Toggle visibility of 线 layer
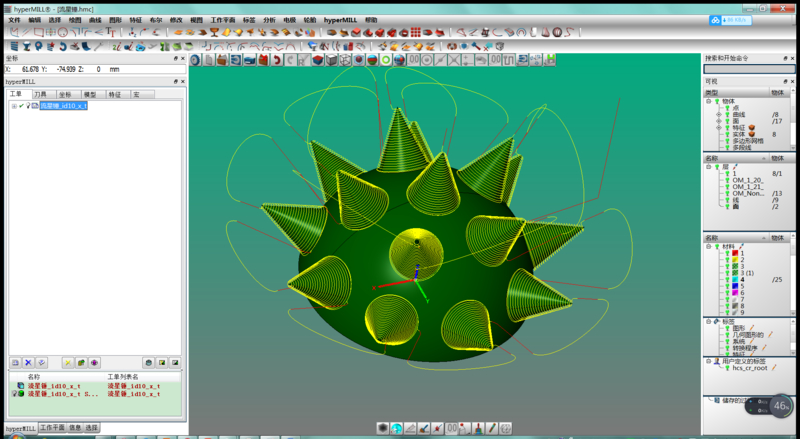Screen dimensions: 800x439 [727, 200]
